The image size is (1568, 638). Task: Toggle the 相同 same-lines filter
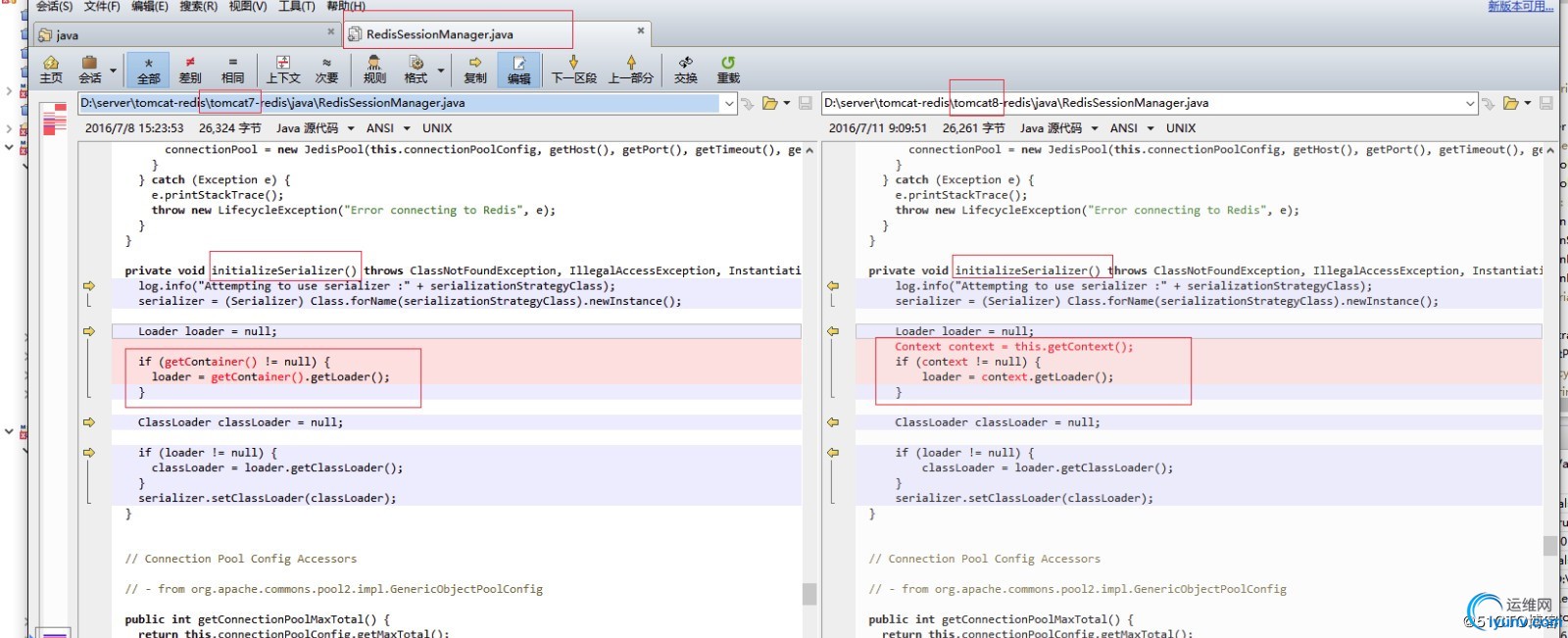[x=232, y=70]
